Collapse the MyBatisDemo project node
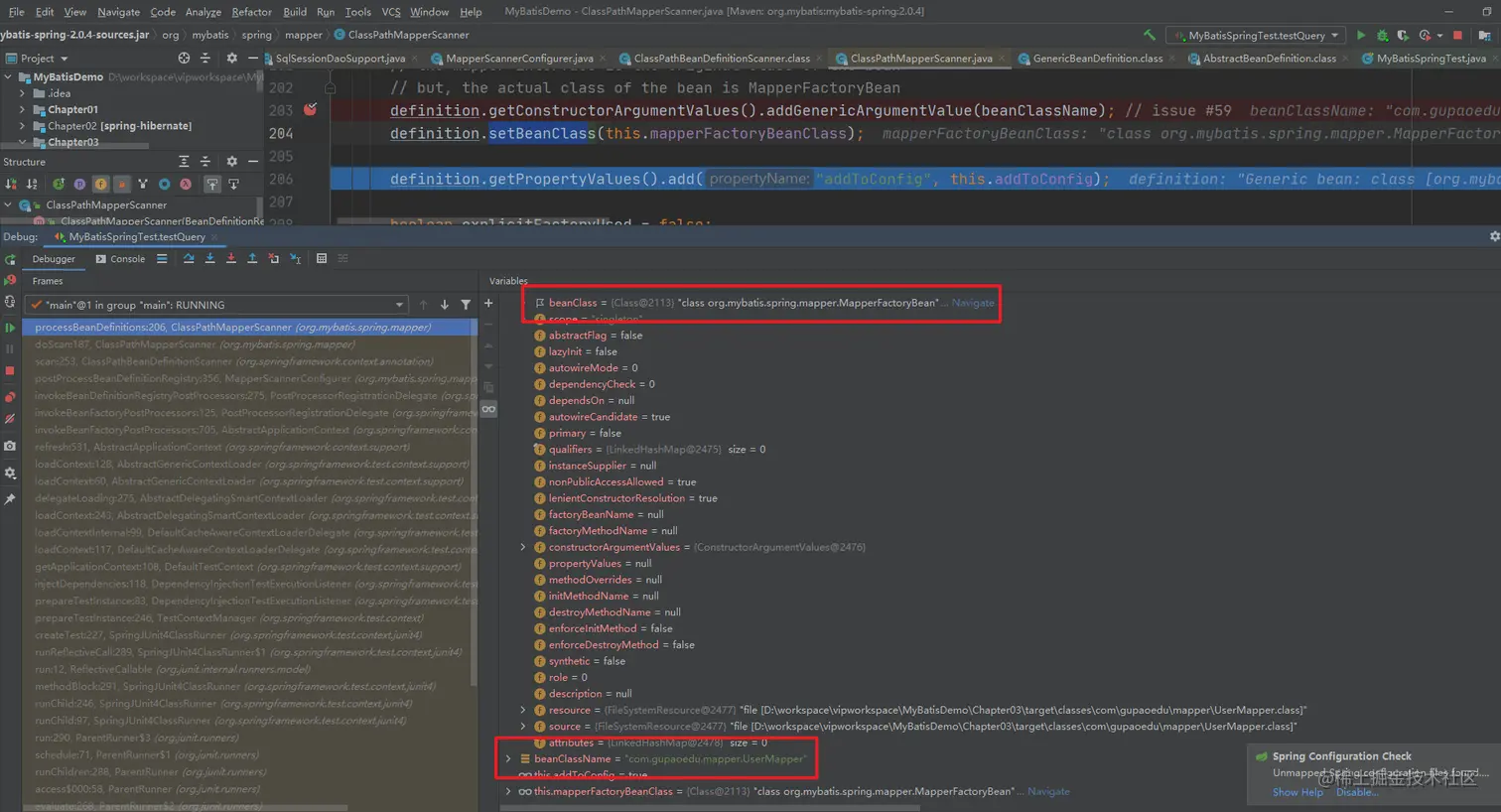Image resolution: width=1501 pixels, height=812 pixels. click(9, 77)
